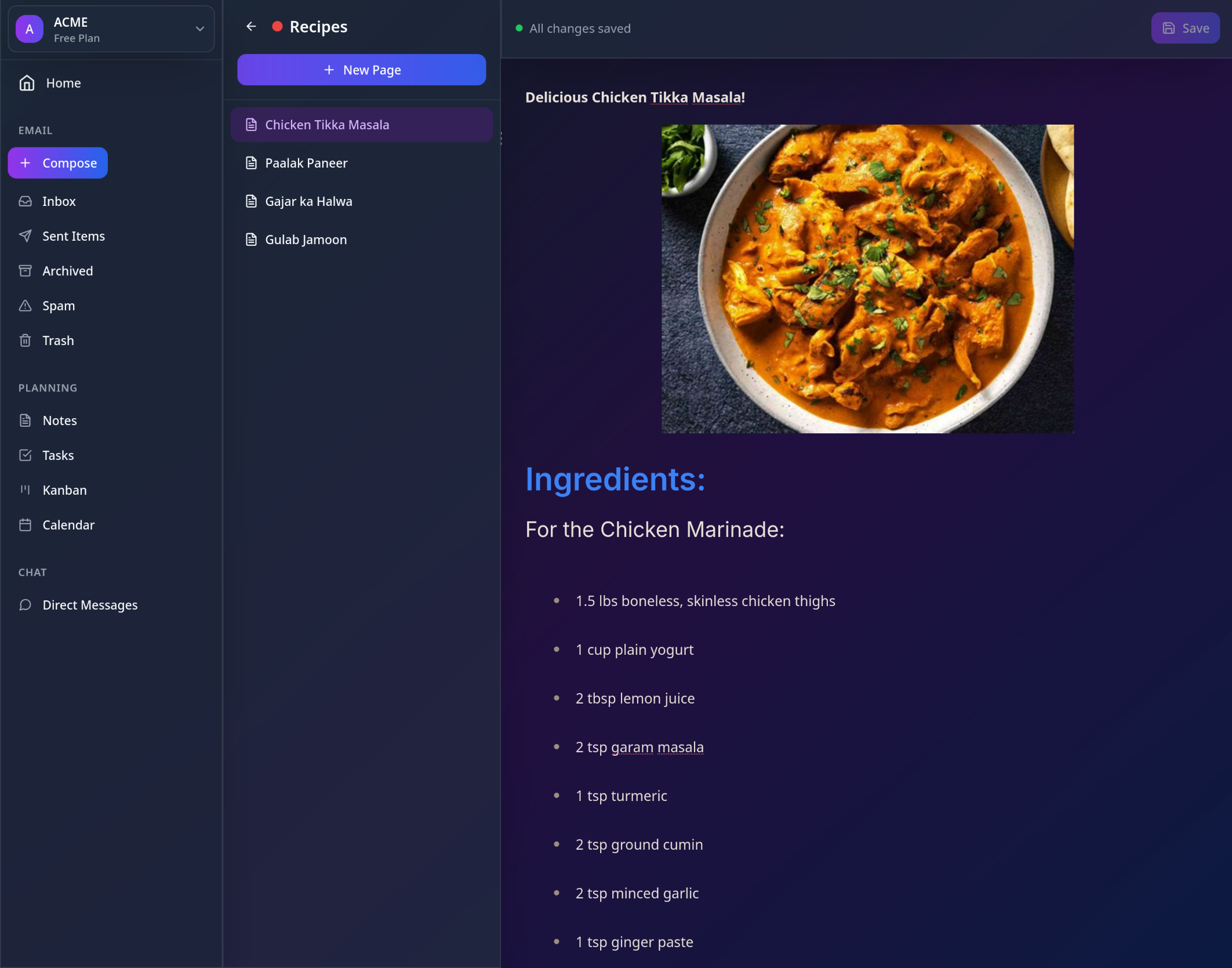Click the Home house icon
Viewport: 1232px width, 968px height.
click(x=27, y=83)
